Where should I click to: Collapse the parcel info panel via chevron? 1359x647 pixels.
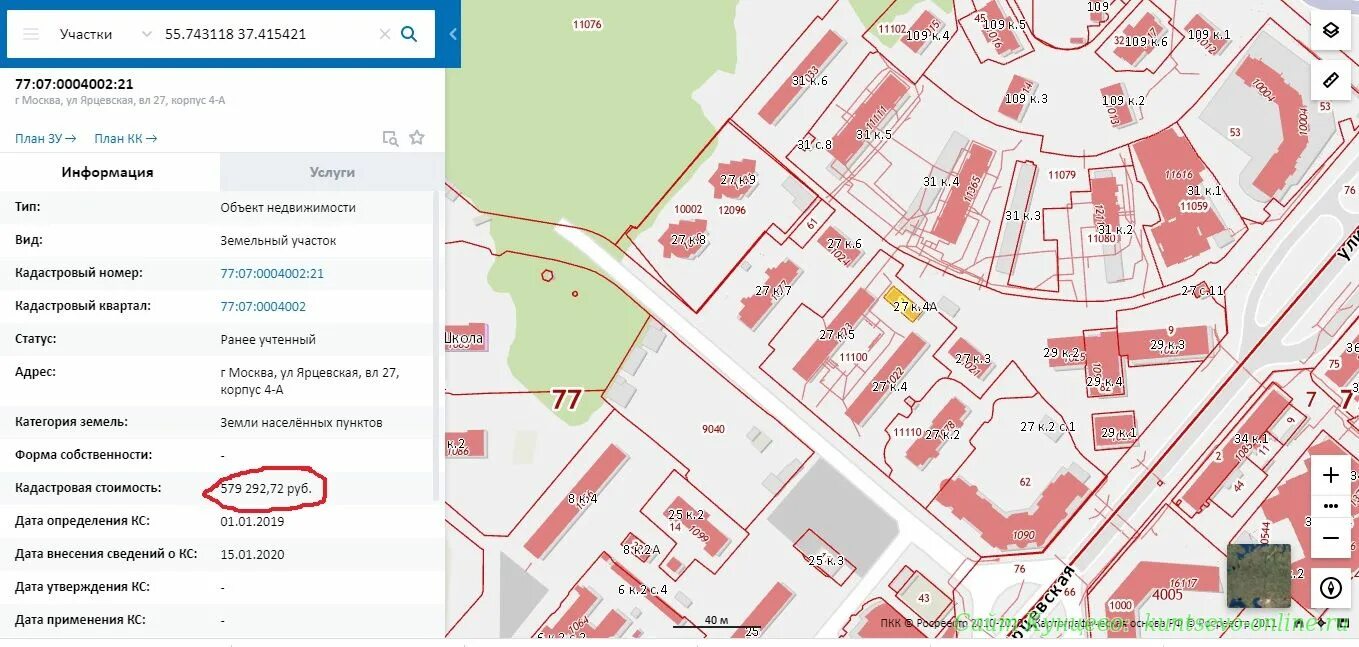coord(452,33)
